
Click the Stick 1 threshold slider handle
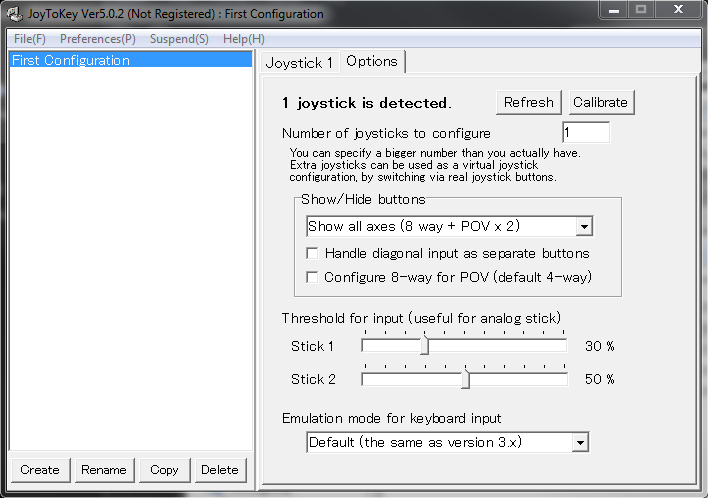(424, 346)
